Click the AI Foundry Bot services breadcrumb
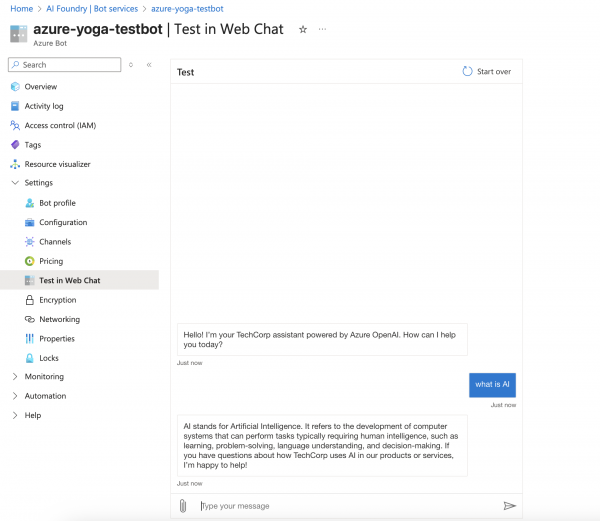Image resolution: width=600 pixels, height=521 pixels. [92, 8]
